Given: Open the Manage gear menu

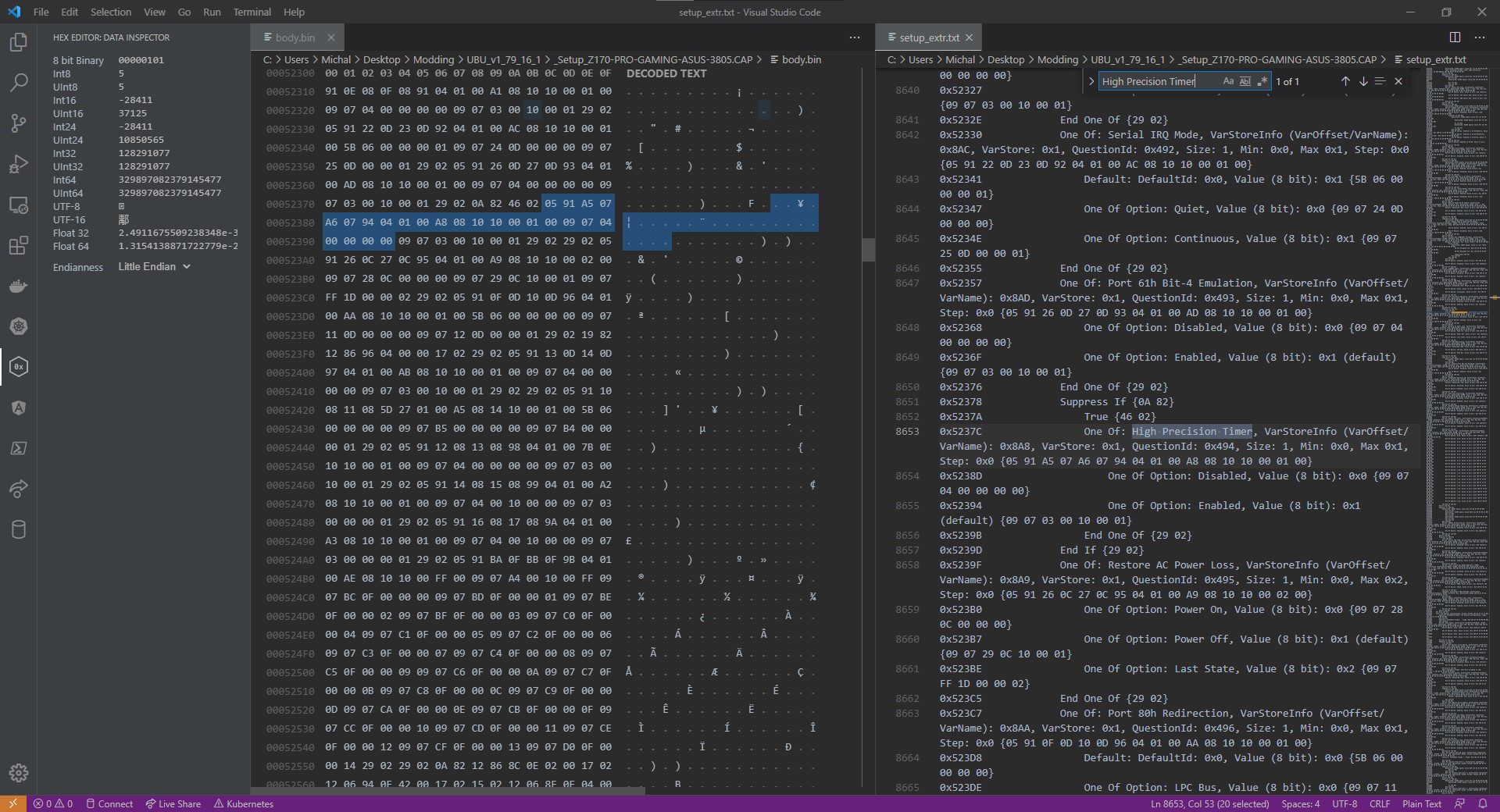Looking at the screenshot, I should 19,772.
